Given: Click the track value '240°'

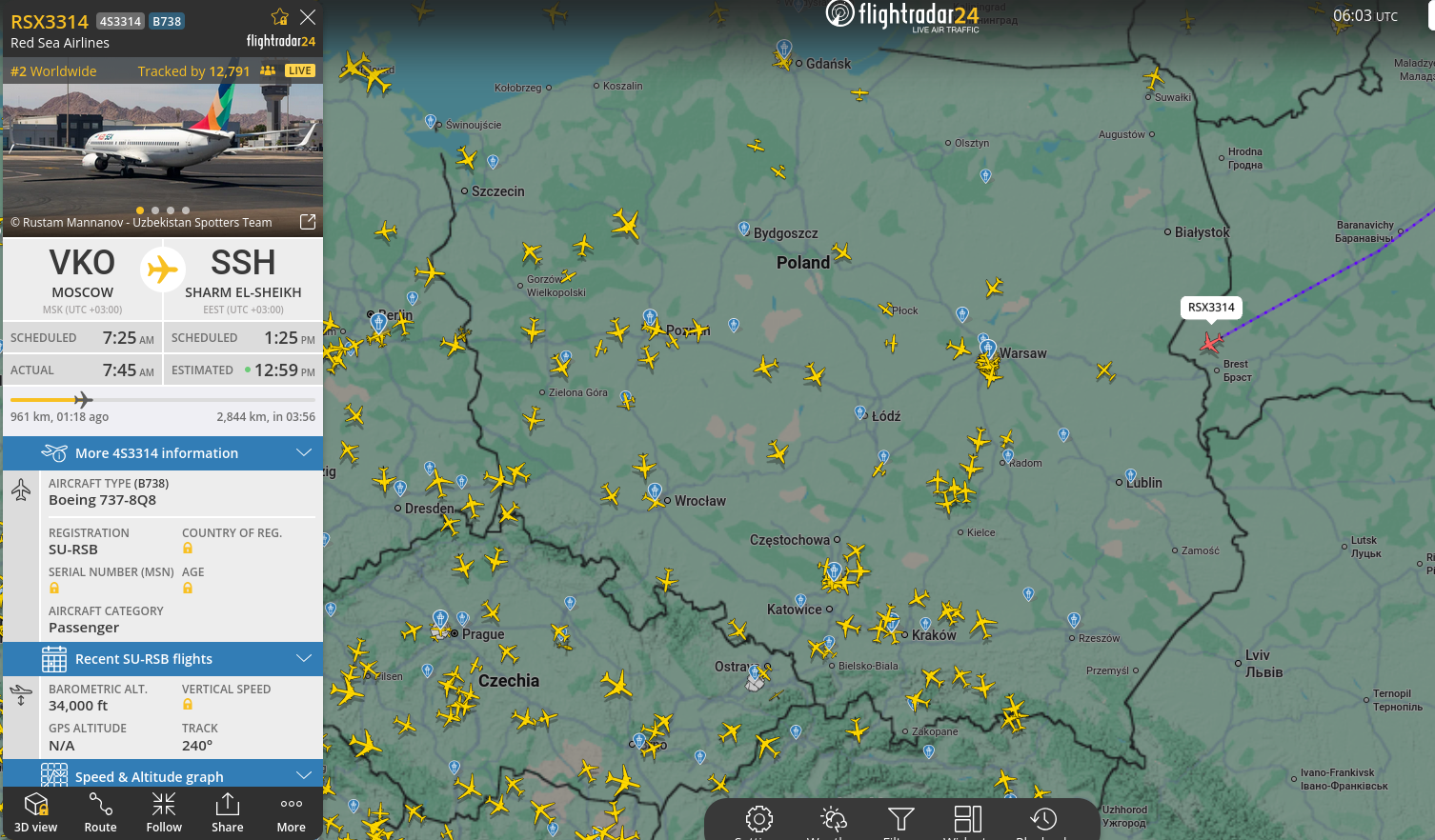Looking at the screenshot, I should coord(197,746).
